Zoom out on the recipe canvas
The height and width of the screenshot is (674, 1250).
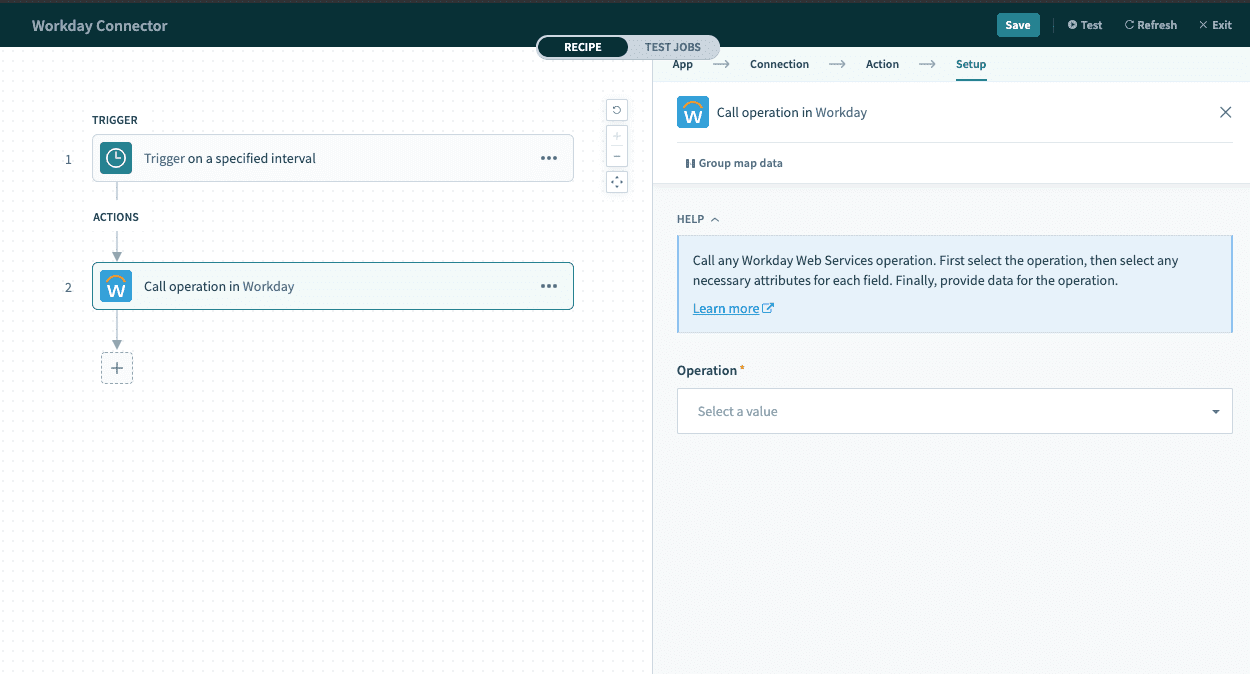click(617, 156)
